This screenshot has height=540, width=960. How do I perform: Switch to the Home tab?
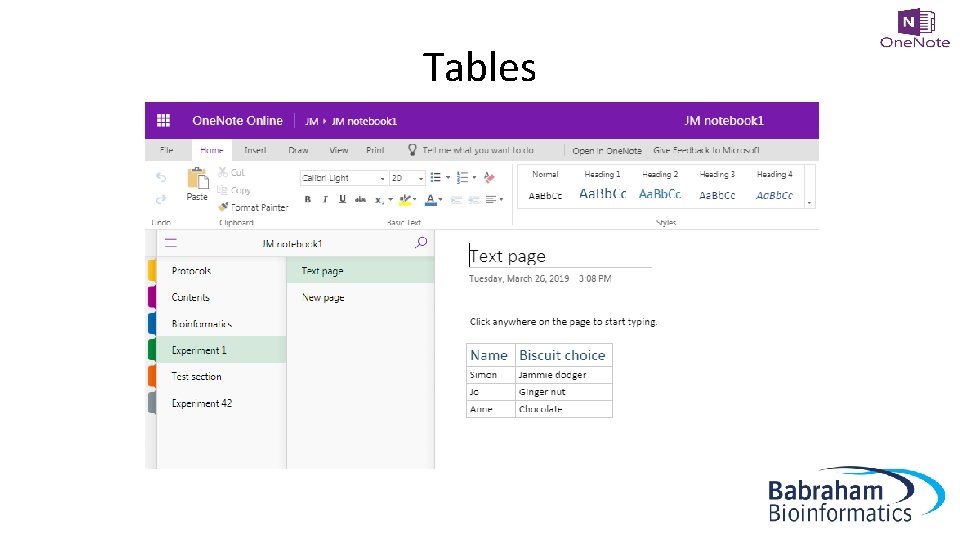click(212, 150)
